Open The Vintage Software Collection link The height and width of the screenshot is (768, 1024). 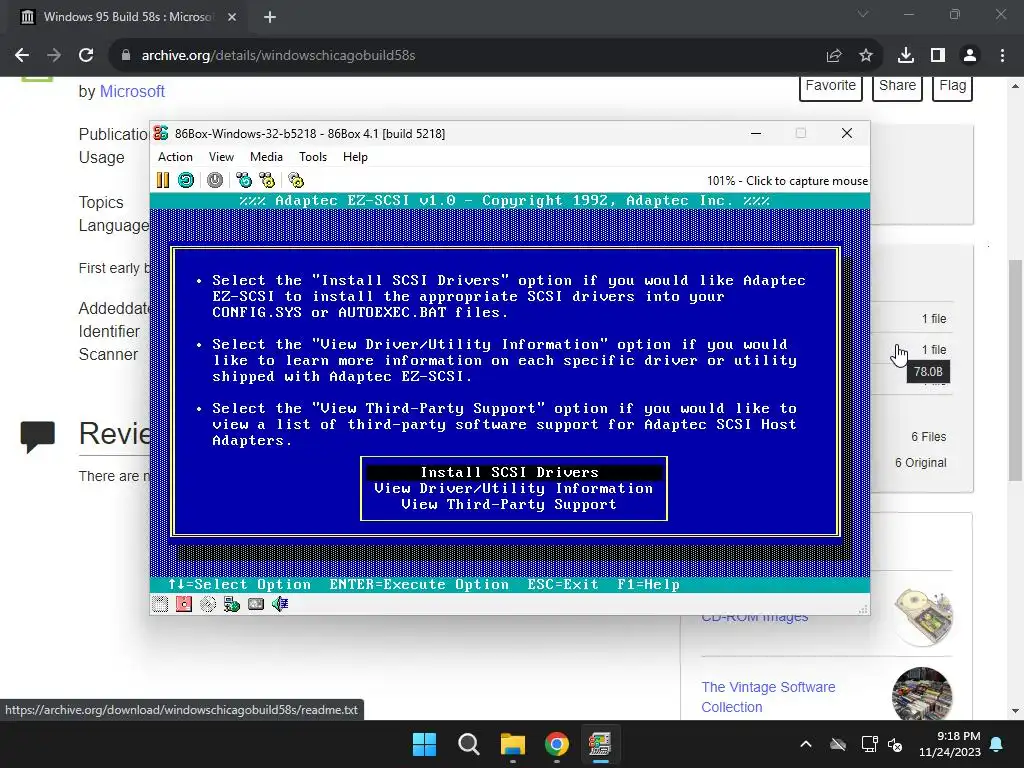point(768,697)
